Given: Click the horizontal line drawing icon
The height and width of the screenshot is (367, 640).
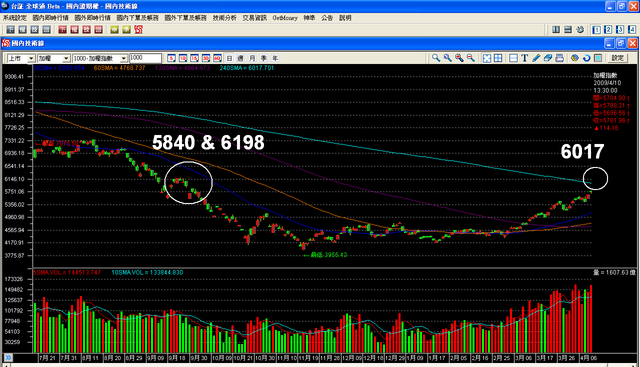Looking at the screenshot, I should pos(513,58).
